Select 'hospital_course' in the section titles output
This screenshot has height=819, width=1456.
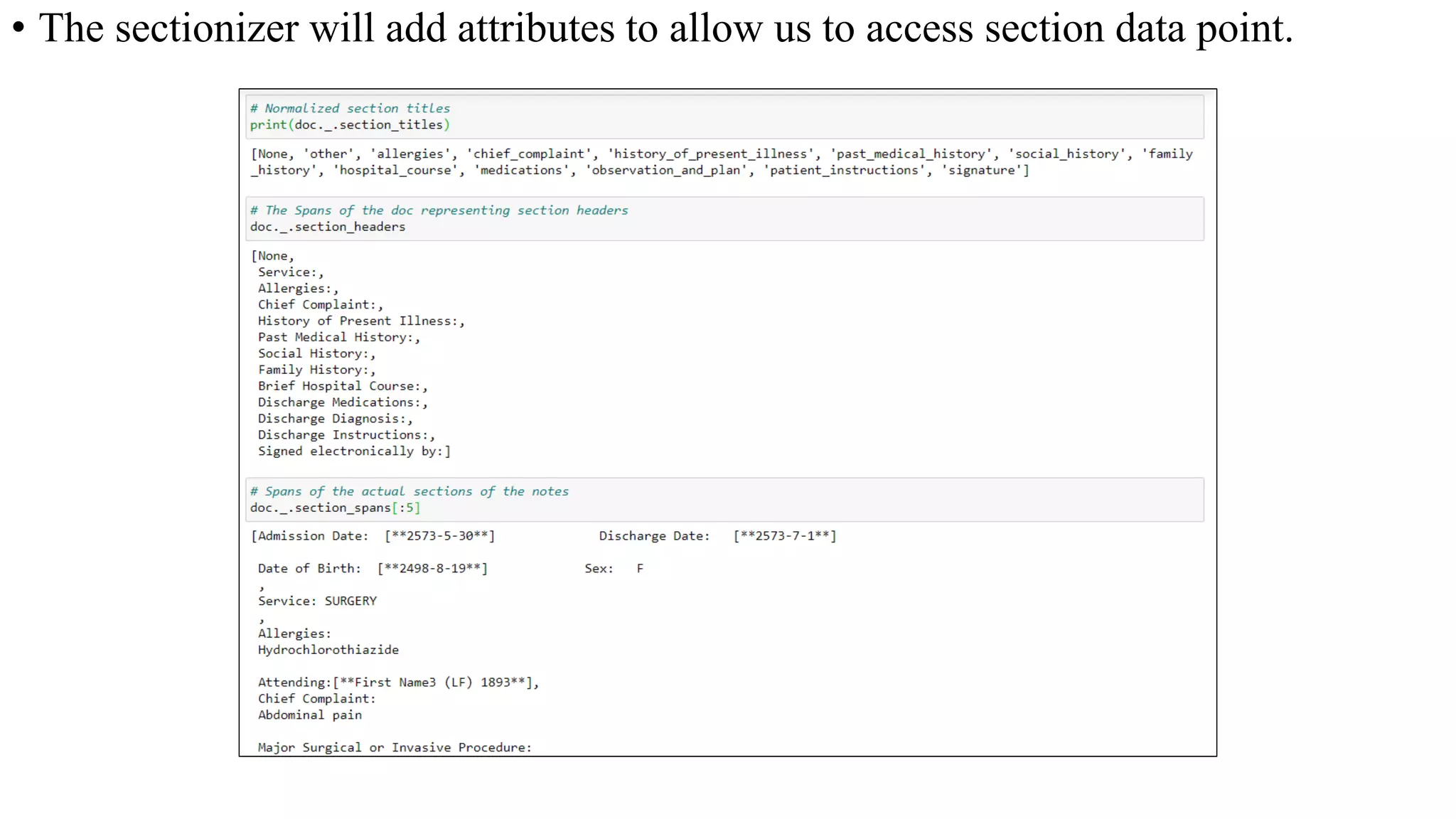[396, 170]
